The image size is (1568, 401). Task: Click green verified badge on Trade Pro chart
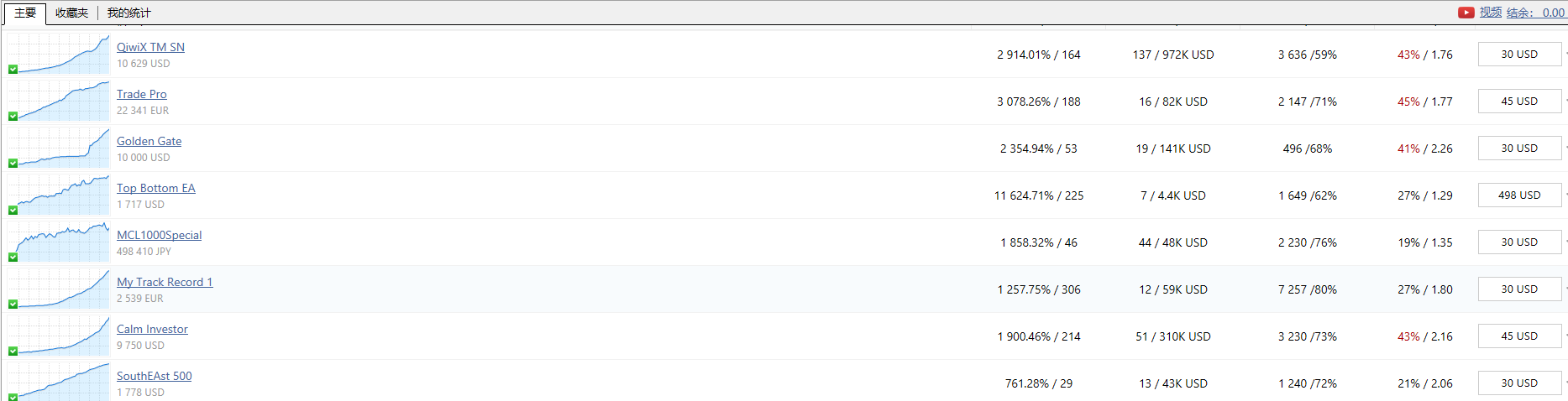point(13,117)
